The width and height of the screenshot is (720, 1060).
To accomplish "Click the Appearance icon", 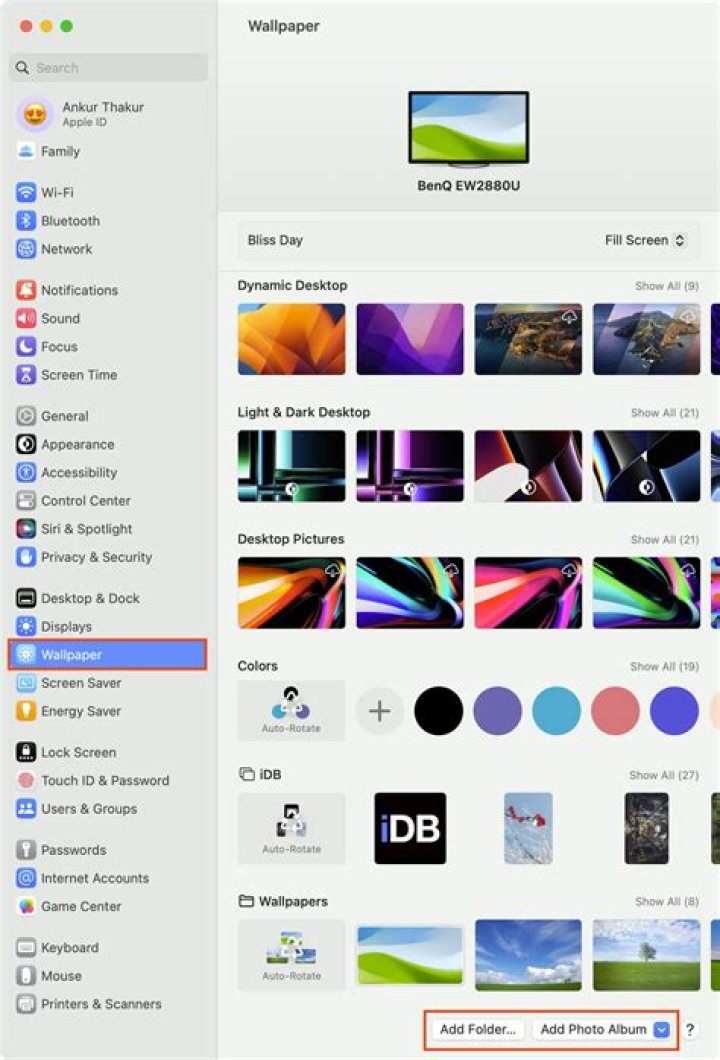I will 26,444.
